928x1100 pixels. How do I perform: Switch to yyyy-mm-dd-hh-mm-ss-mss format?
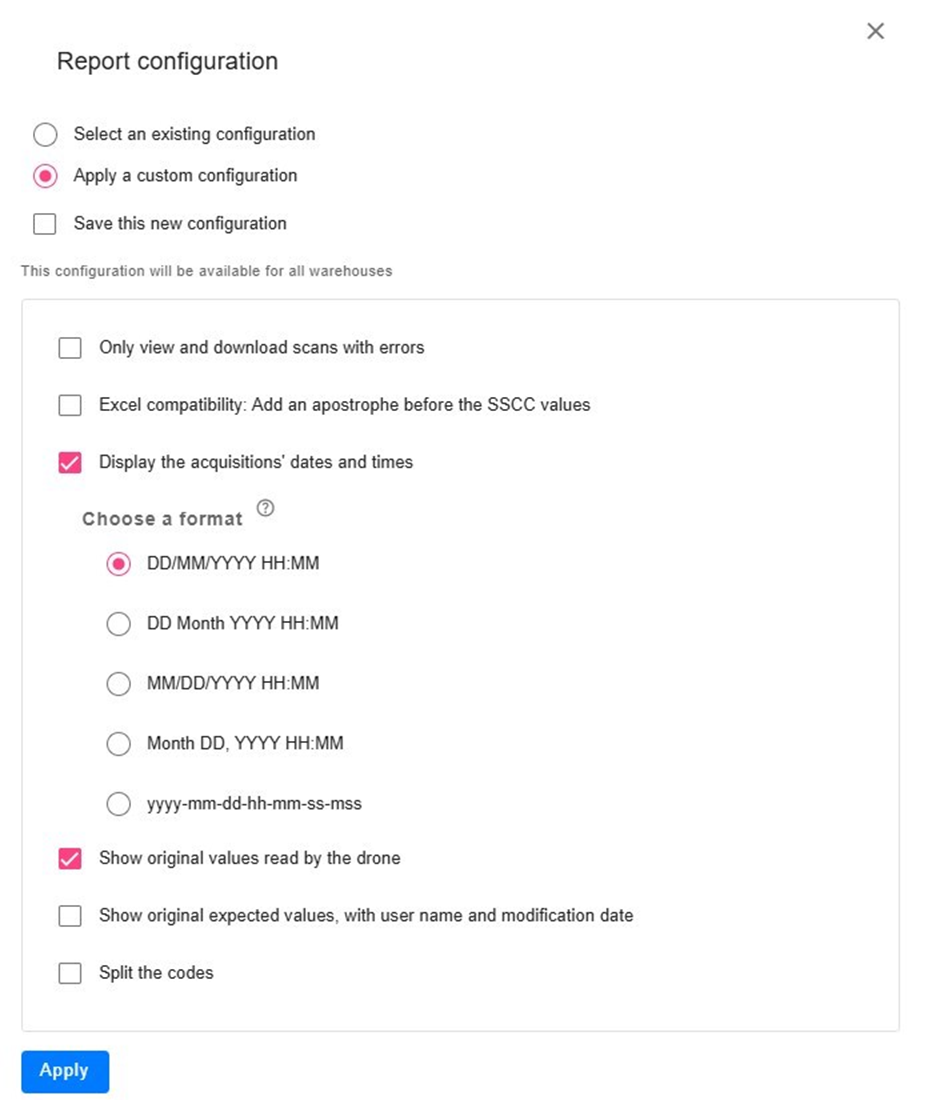119,804
